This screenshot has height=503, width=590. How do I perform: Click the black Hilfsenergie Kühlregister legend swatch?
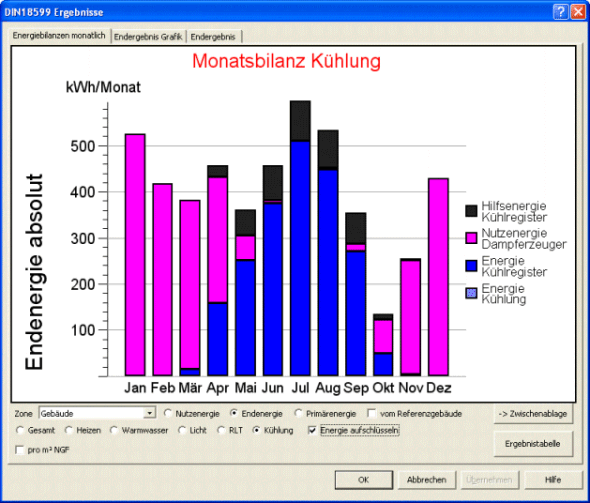click(471, 211)
